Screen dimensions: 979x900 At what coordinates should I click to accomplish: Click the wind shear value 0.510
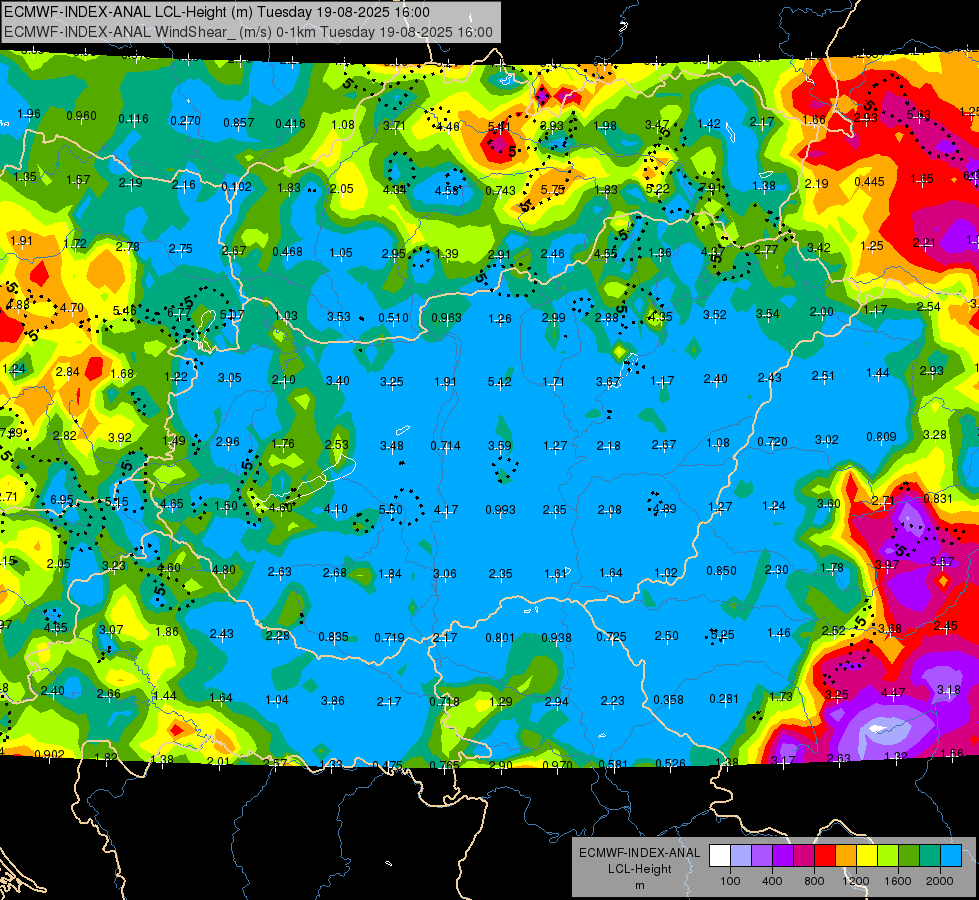pos(393,318)
